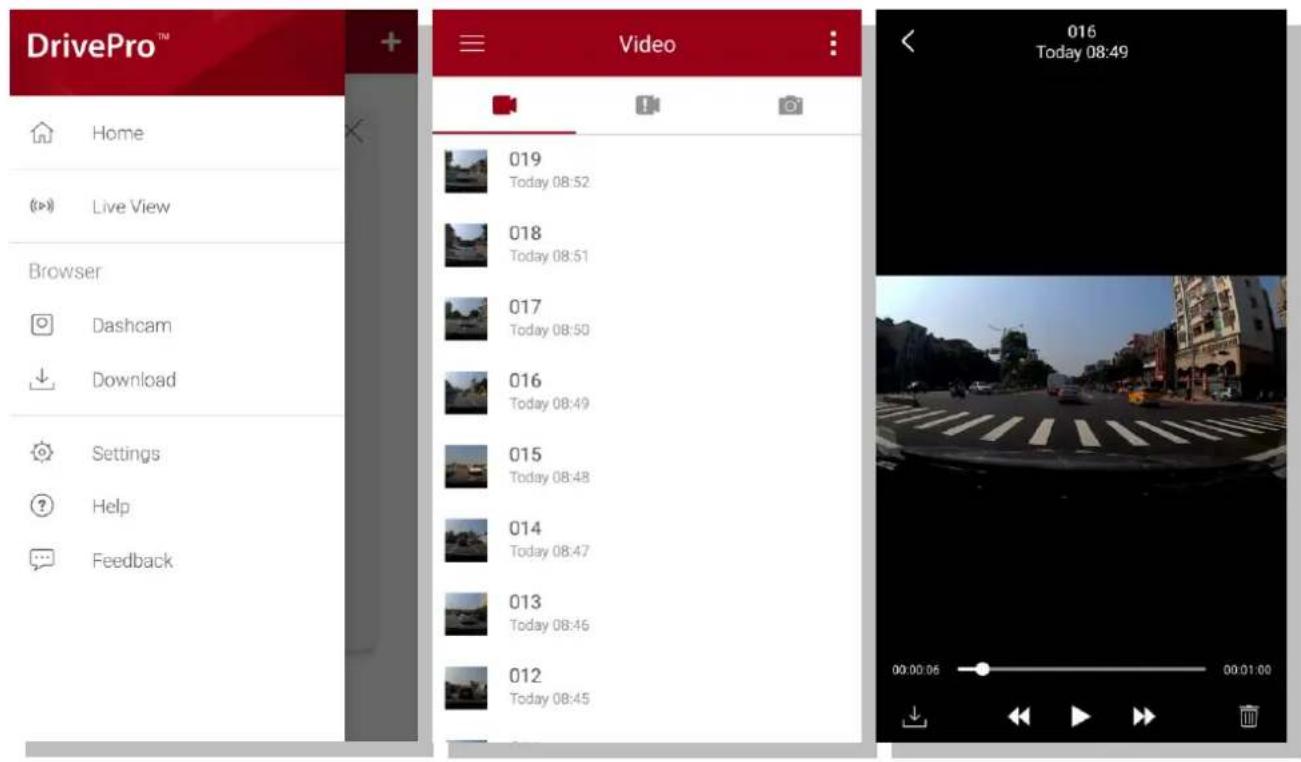Screen dimensions: 1301x762
Task: Open Live View from side menu
Action: (x=177, y=207)
